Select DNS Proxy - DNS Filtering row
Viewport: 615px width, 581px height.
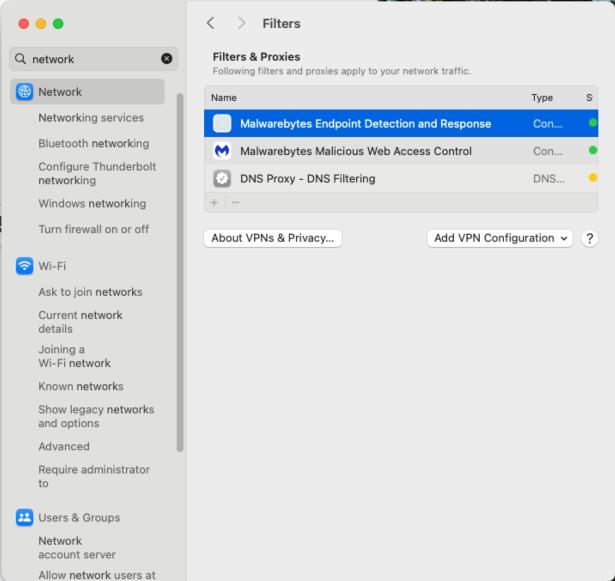click(401, 178)
